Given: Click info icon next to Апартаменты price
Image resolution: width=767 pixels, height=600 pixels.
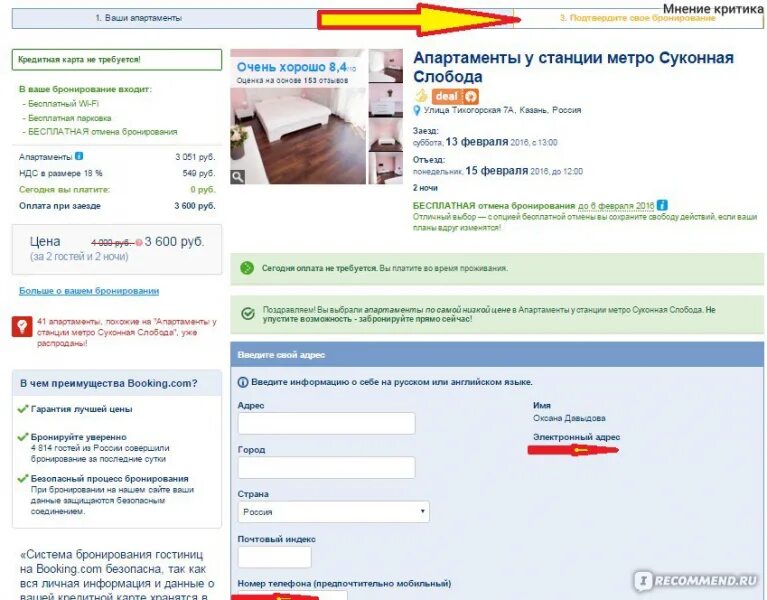Looking at the screenshot, I should tap(79, 156).
